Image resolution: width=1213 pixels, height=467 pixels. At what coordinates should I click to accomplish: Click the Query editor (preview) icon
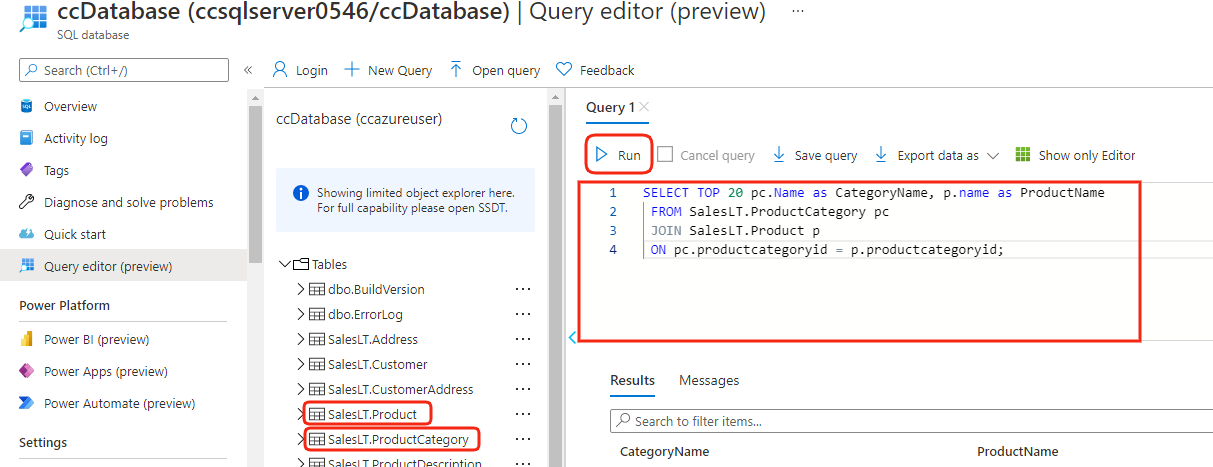pyautogui.click(x=27, y=266)
